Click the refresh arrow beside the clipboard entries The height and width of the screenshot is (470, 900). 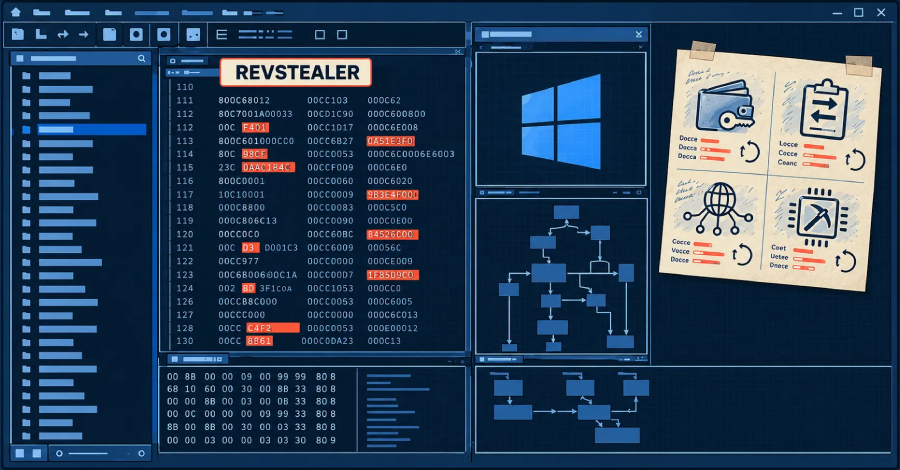855,159
